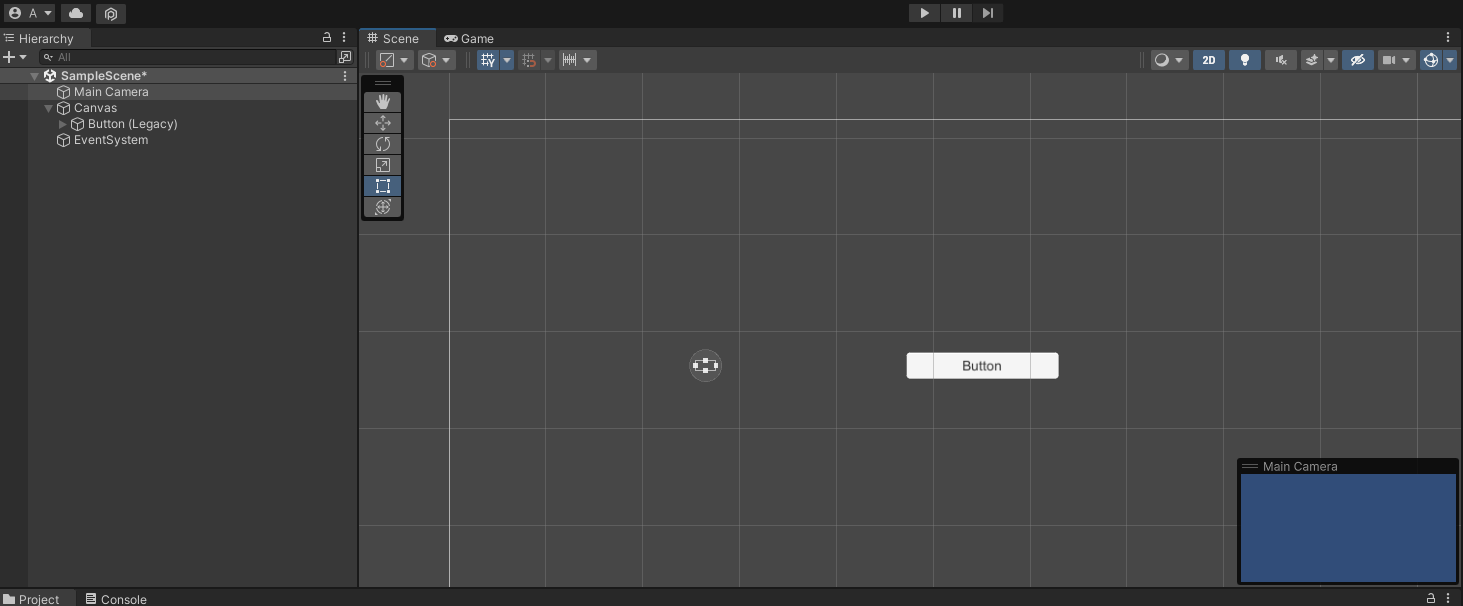
Task: Select the Canvas object row
Action: (x=178, y=108)
